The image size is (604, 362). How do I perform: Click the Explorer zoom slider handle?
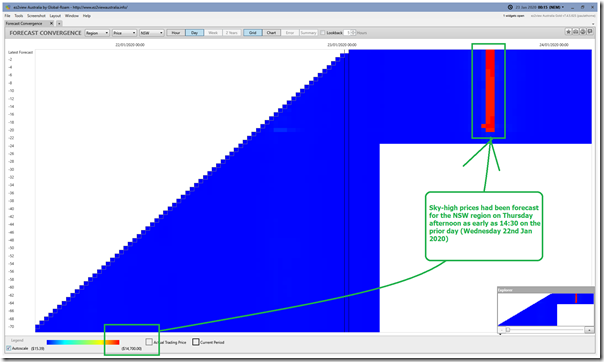pyautogui.click(x=508, y=330)
